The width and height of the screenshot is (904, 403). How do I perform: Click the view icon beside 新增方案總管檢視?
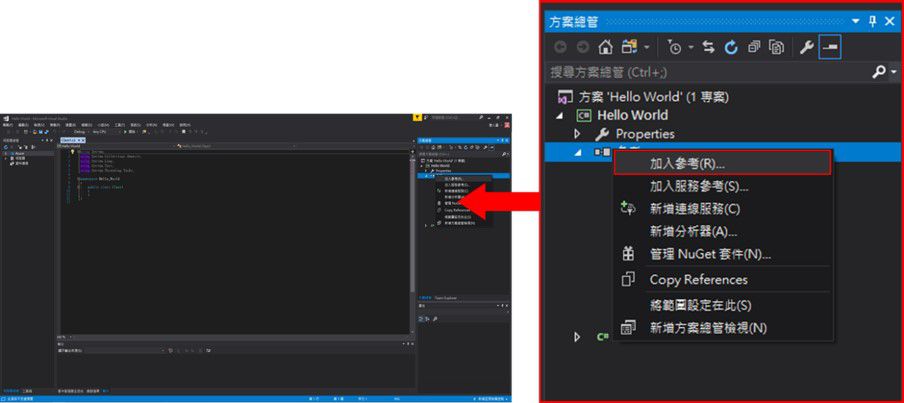click(627, 328)
